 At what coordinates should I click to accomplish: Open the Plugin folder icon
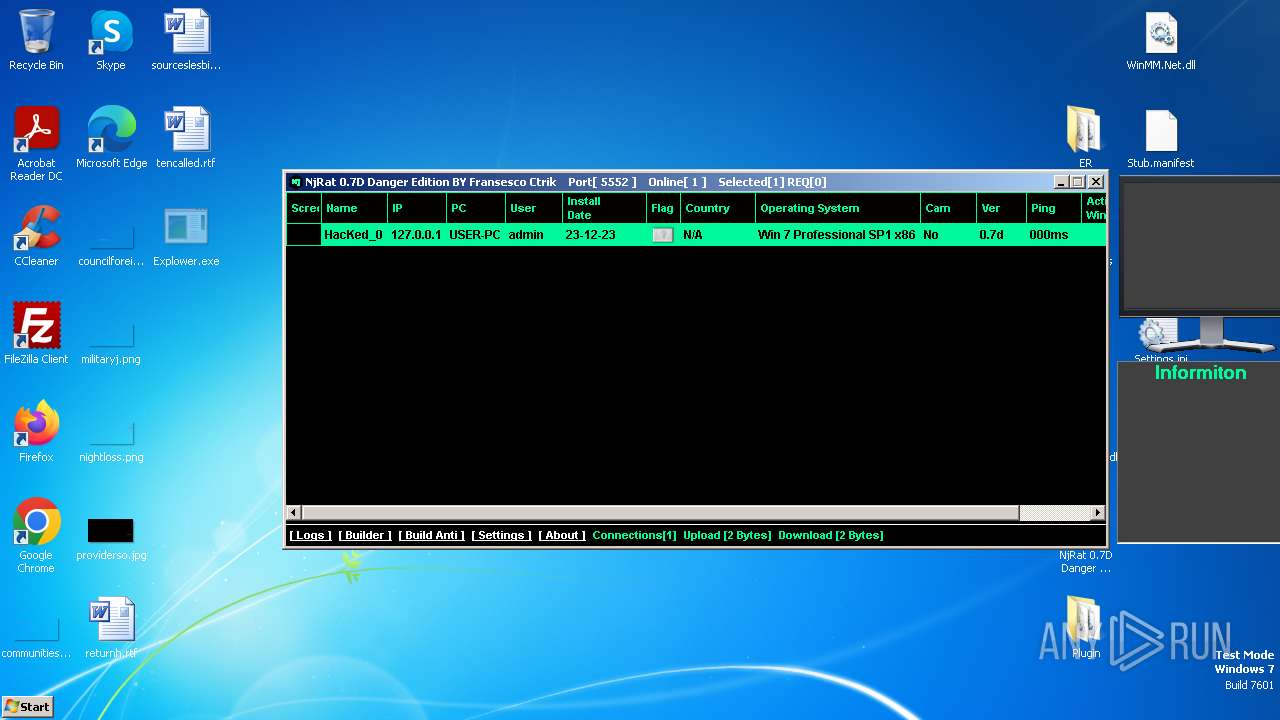point(1085,628)
